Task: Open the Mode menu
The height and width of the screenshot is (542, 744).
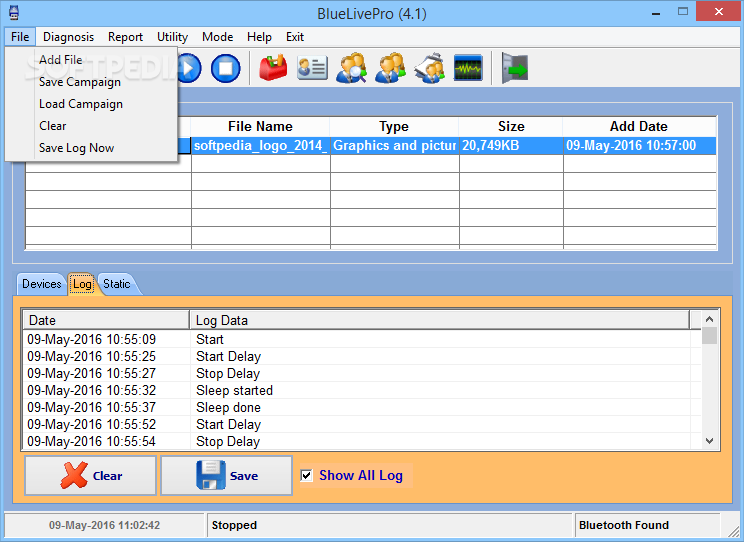Action: click(x=217, y=37)
